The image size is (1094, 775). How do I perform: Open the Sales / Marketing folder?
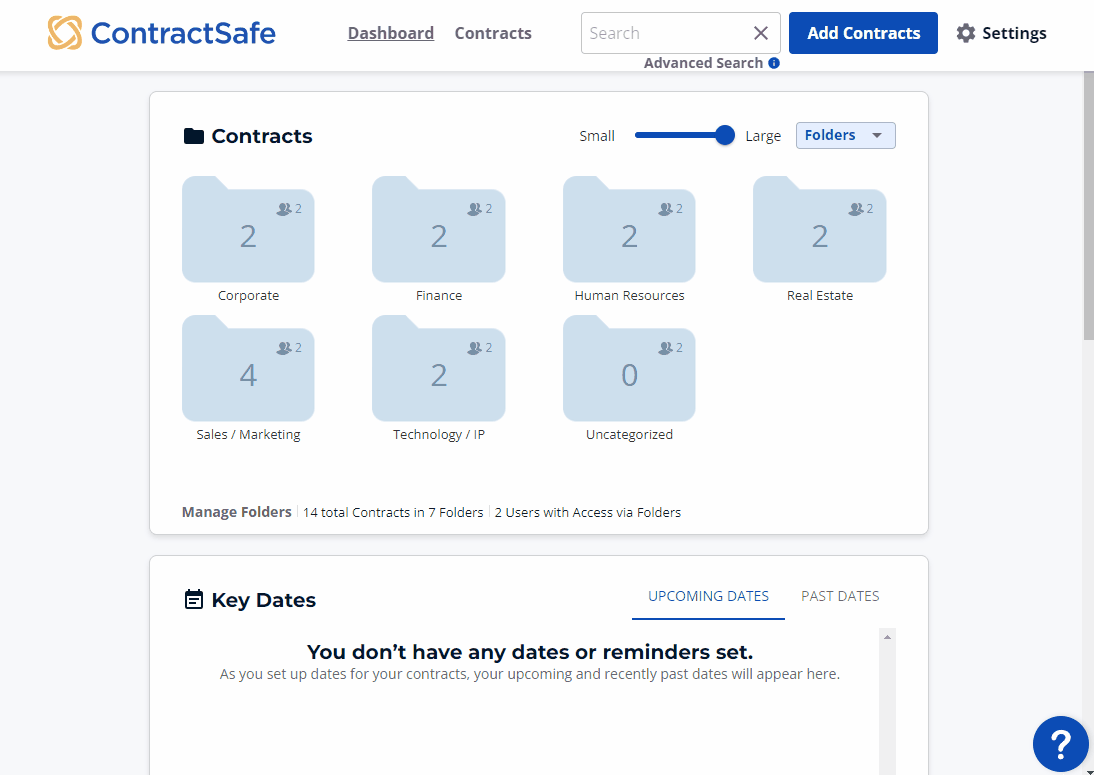247,370
